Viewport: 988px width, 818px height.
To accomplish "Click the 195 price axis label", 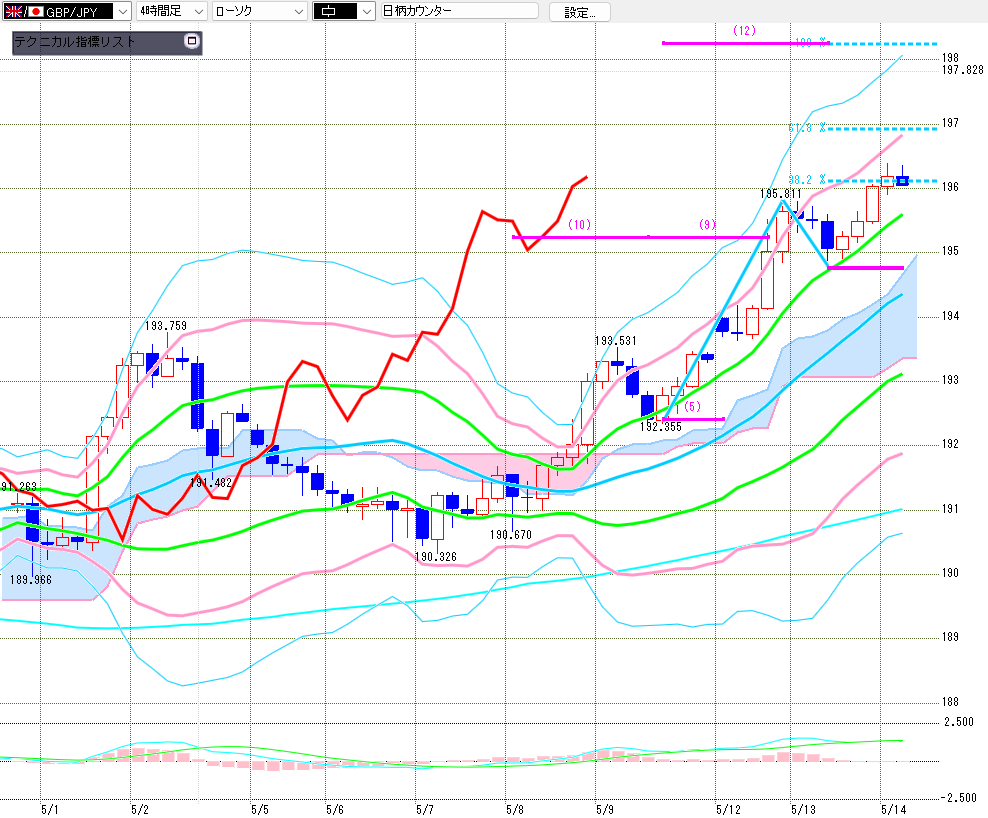I will tap(950, 251).
